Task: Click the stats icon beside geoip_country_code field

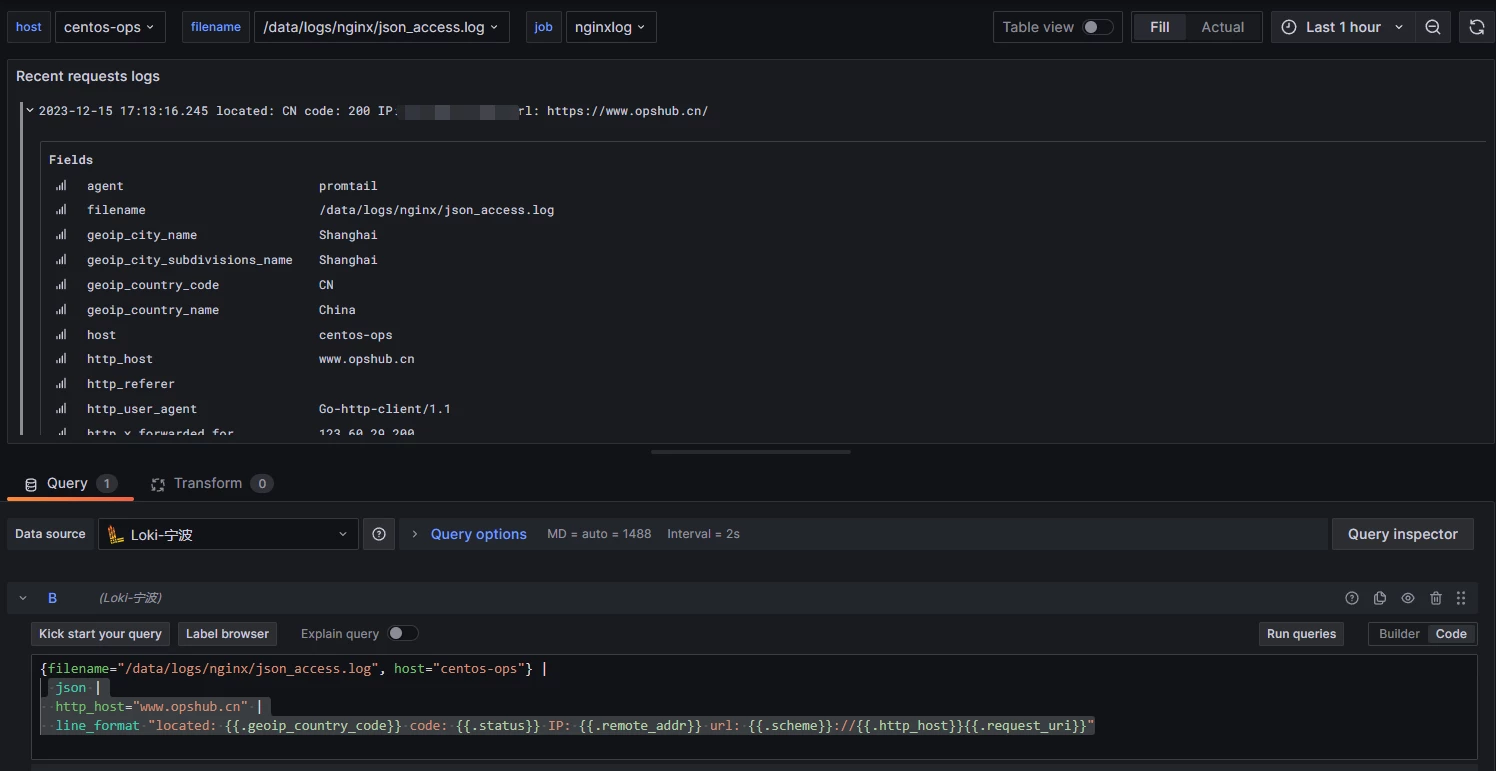Action: [61, 285]
